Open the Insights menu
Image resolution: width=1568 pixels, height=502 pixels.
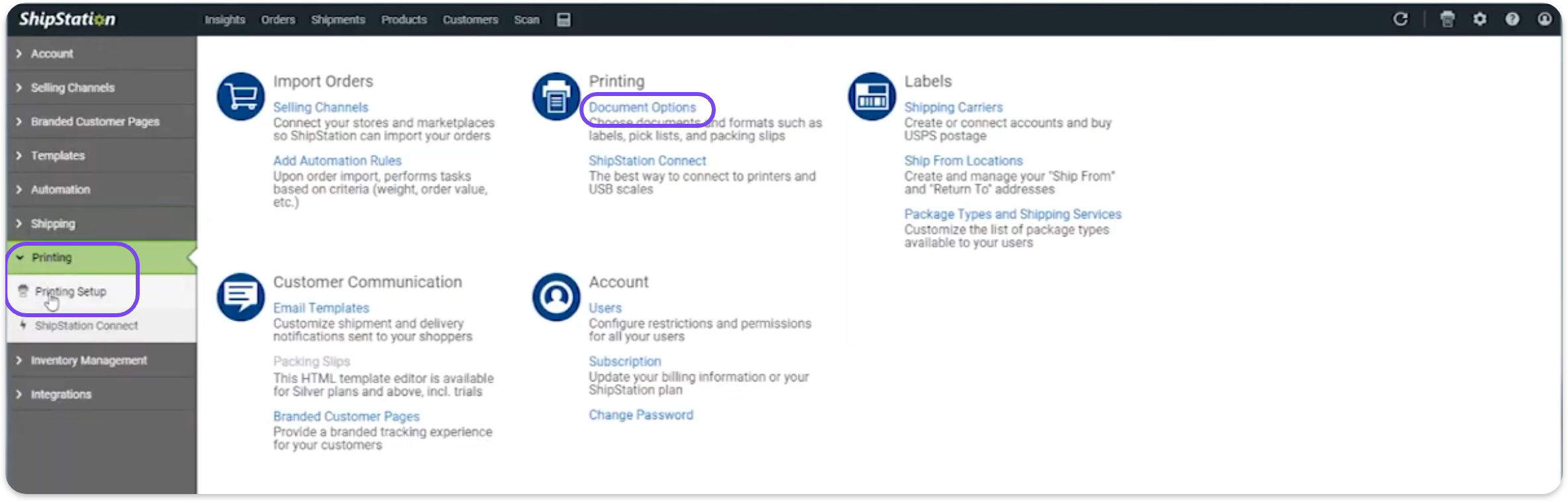coord(224,20)
